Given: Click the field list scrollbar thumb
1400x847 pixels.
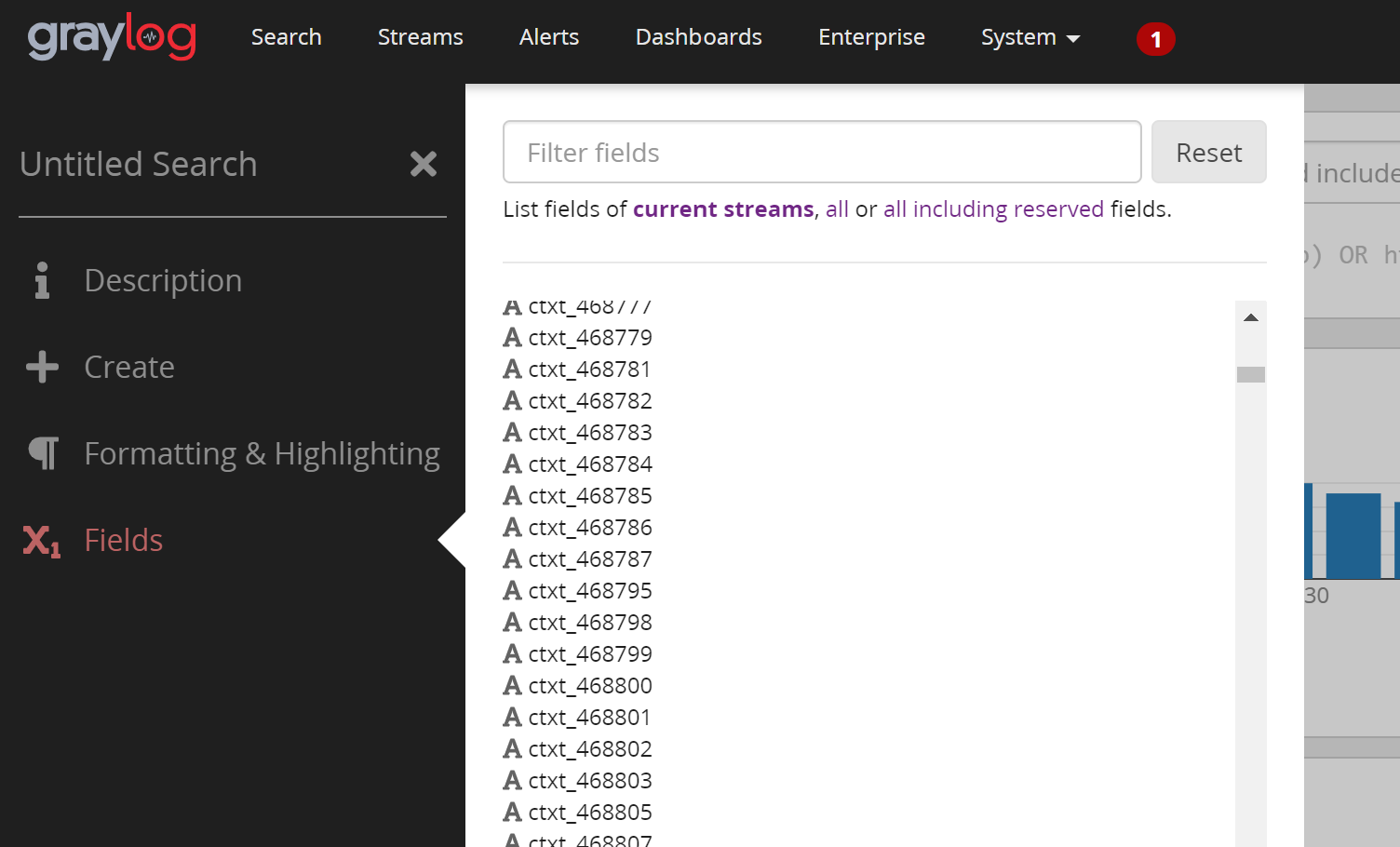Looking at the screenshot, I should [1251, 374].
